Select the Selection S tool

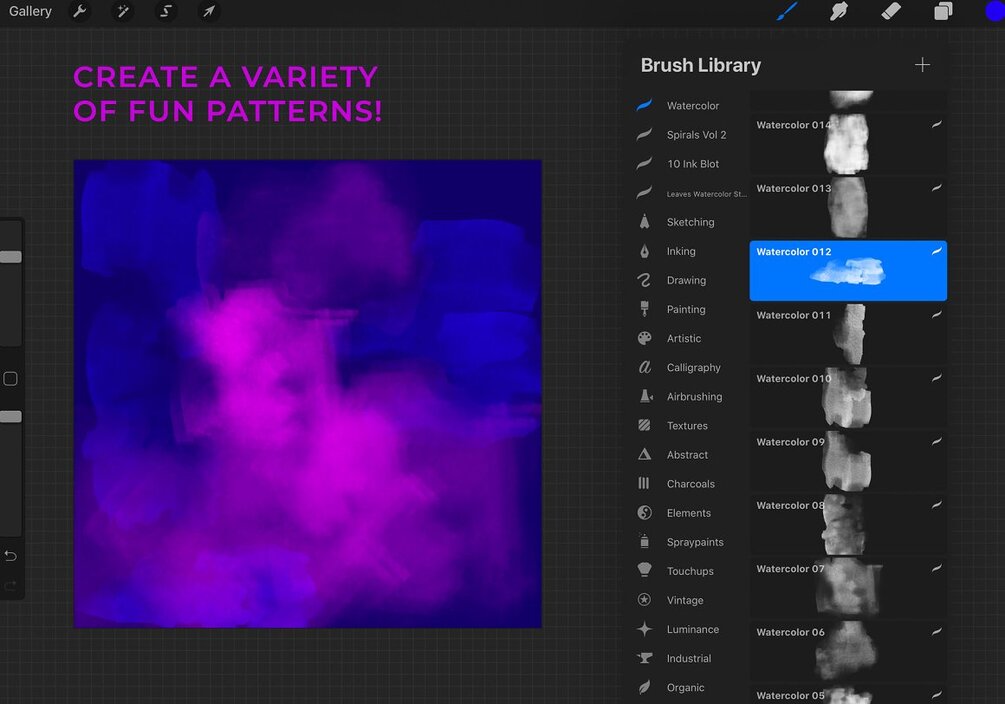click(165, 12)
